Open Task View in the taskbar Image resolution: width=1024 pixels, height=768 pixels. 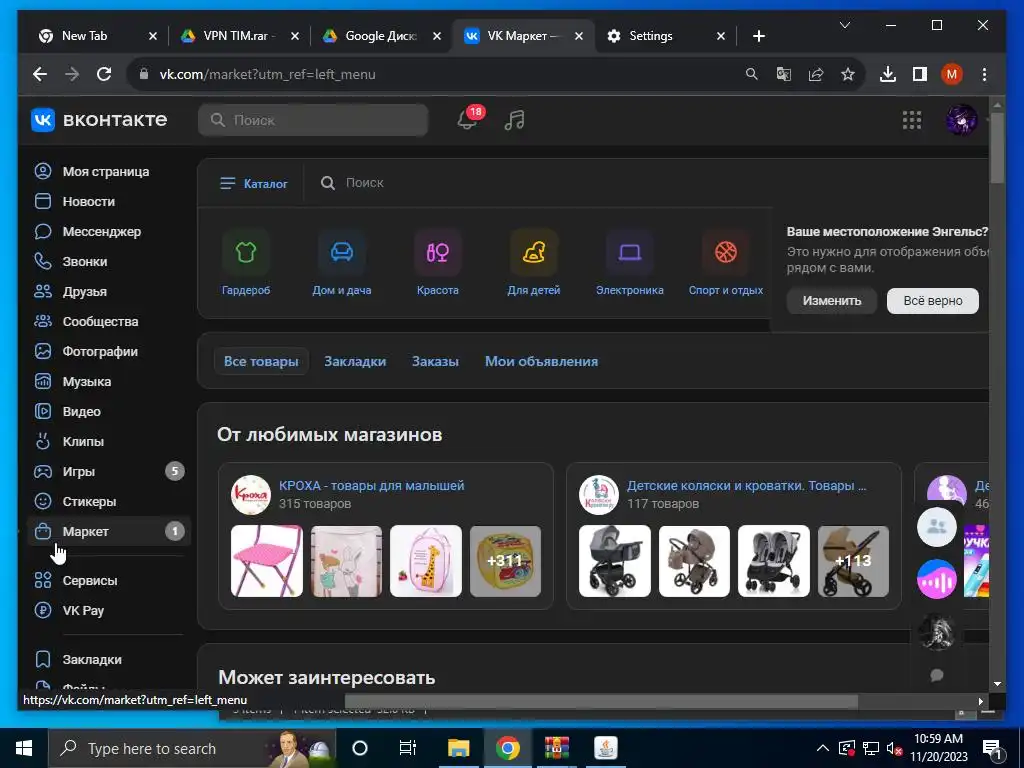click(x=408, y=748)
